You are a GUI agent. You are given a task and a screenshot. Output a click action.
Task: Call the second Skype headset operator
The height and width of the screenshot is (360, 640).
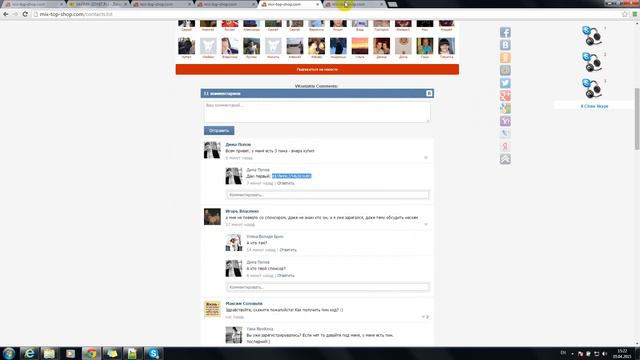592,62
